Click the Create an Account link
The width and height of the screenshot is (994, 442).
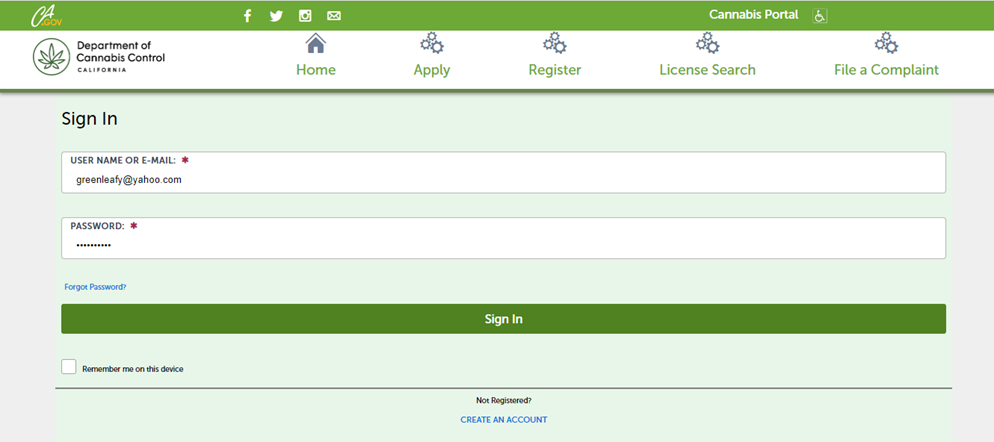[503, 420]
